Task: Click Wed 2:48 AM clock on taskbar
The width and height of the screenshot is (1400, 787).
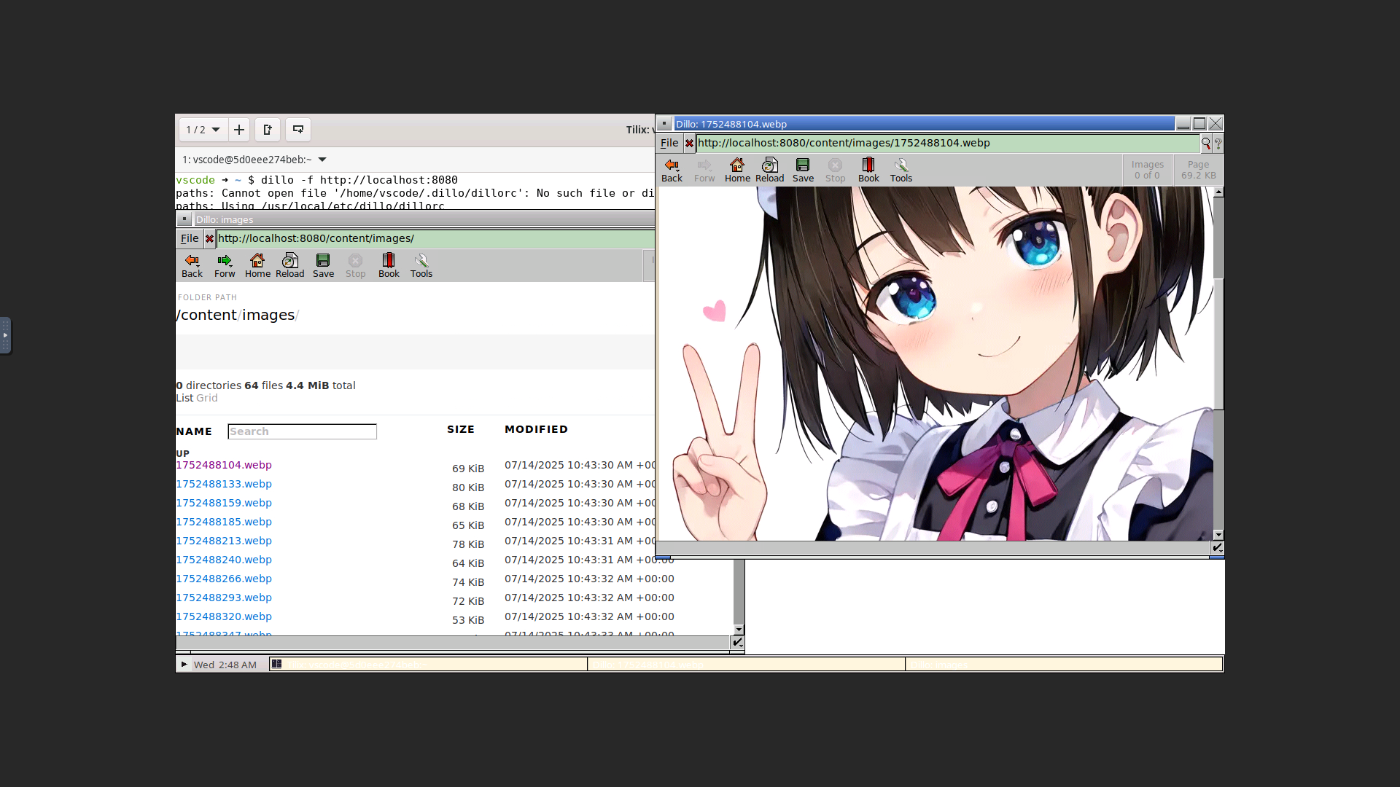Action: (225, 664)
